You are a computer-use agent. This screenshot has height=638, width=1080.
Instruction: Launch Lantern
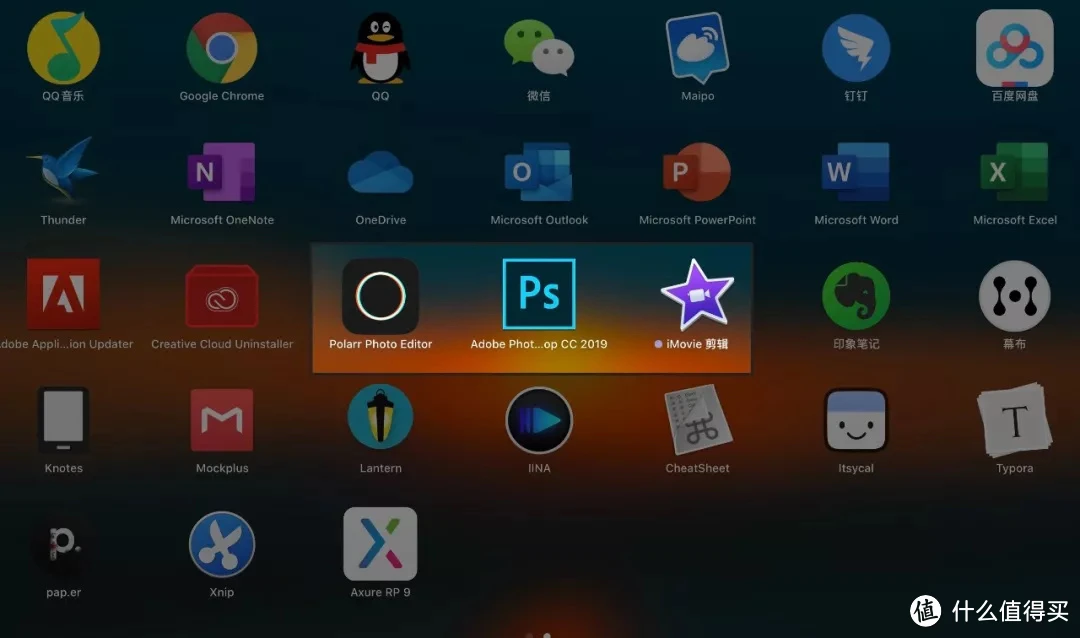380,418
